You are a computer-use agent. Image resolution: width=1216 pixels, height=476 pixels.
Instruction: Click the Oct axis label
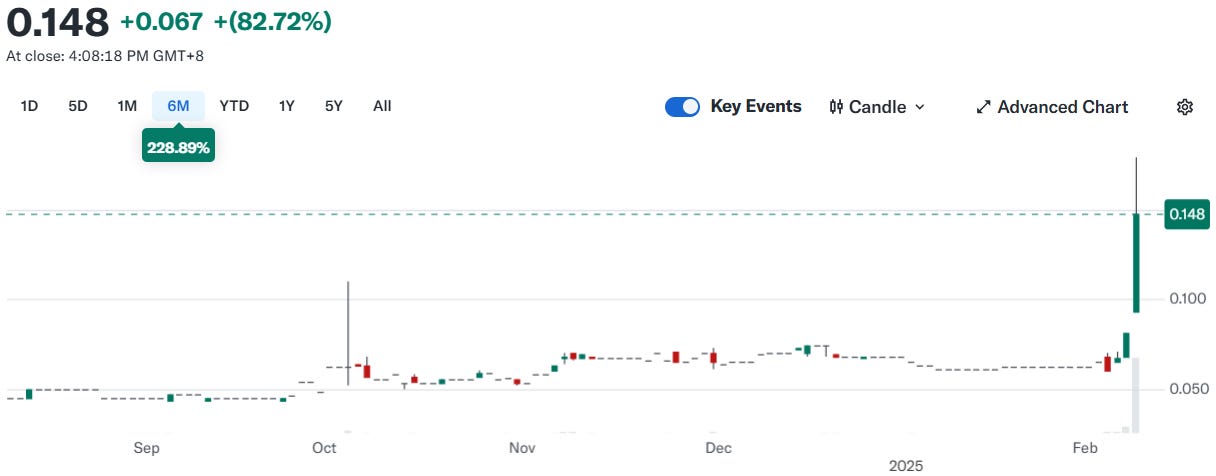coord(325,448)
